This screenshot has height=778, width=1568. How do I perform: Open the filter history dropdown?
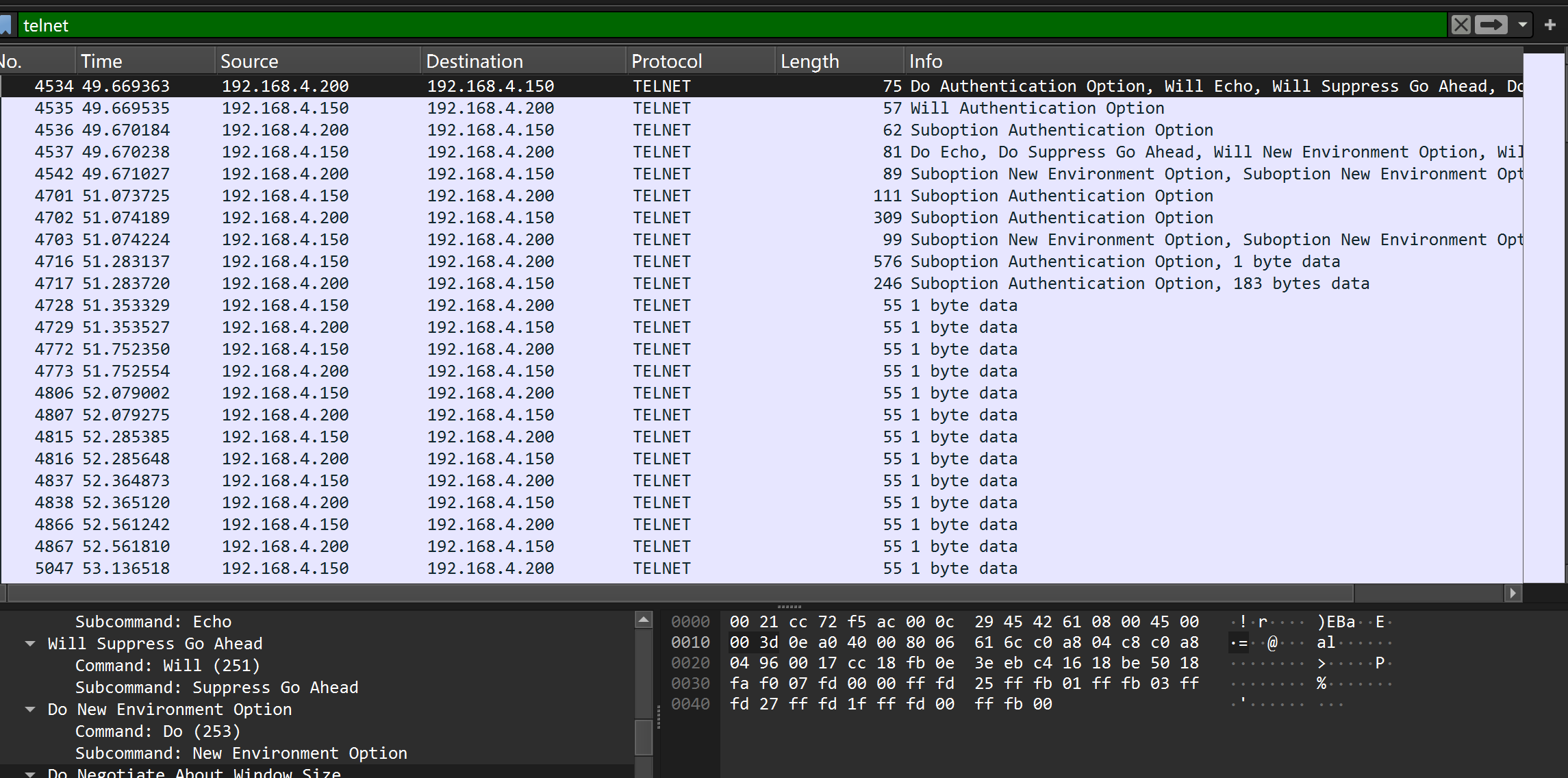tap(1523, 25)
